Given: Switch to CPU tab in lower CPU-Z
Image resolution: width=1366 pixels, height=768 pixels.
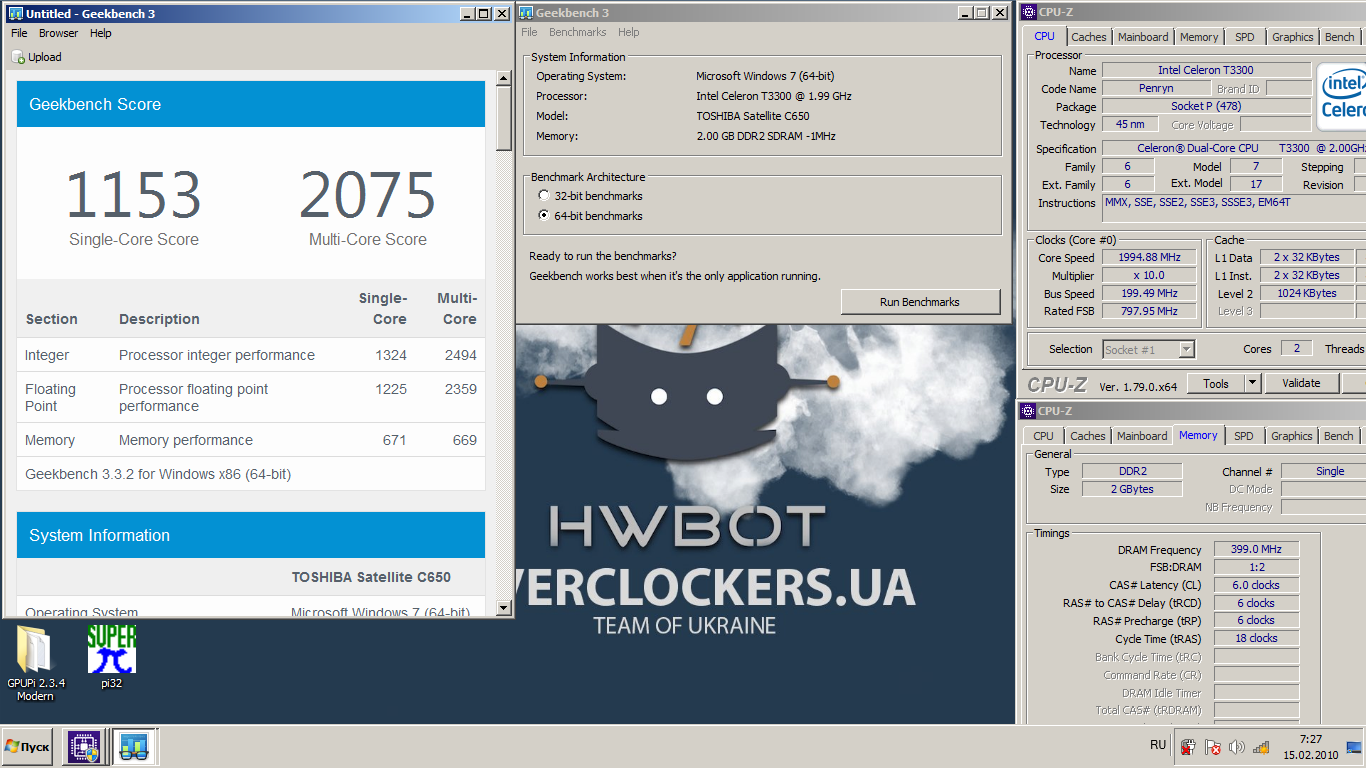Looking at the screenshot, I should pyautogui.click(x=1043, y=436).
